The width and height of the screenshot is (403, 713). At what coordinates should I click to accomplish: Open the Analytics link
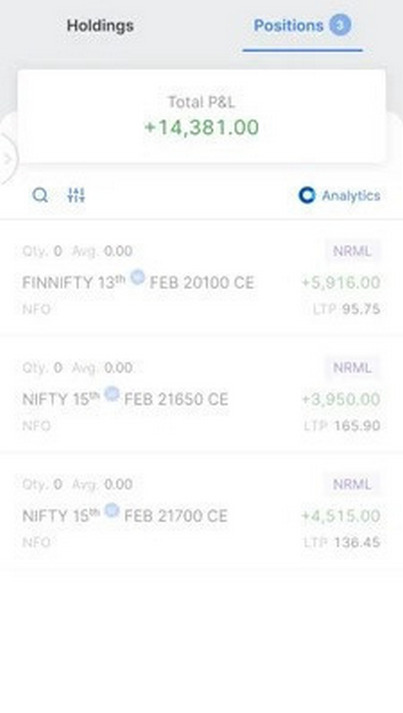(339, 196)
